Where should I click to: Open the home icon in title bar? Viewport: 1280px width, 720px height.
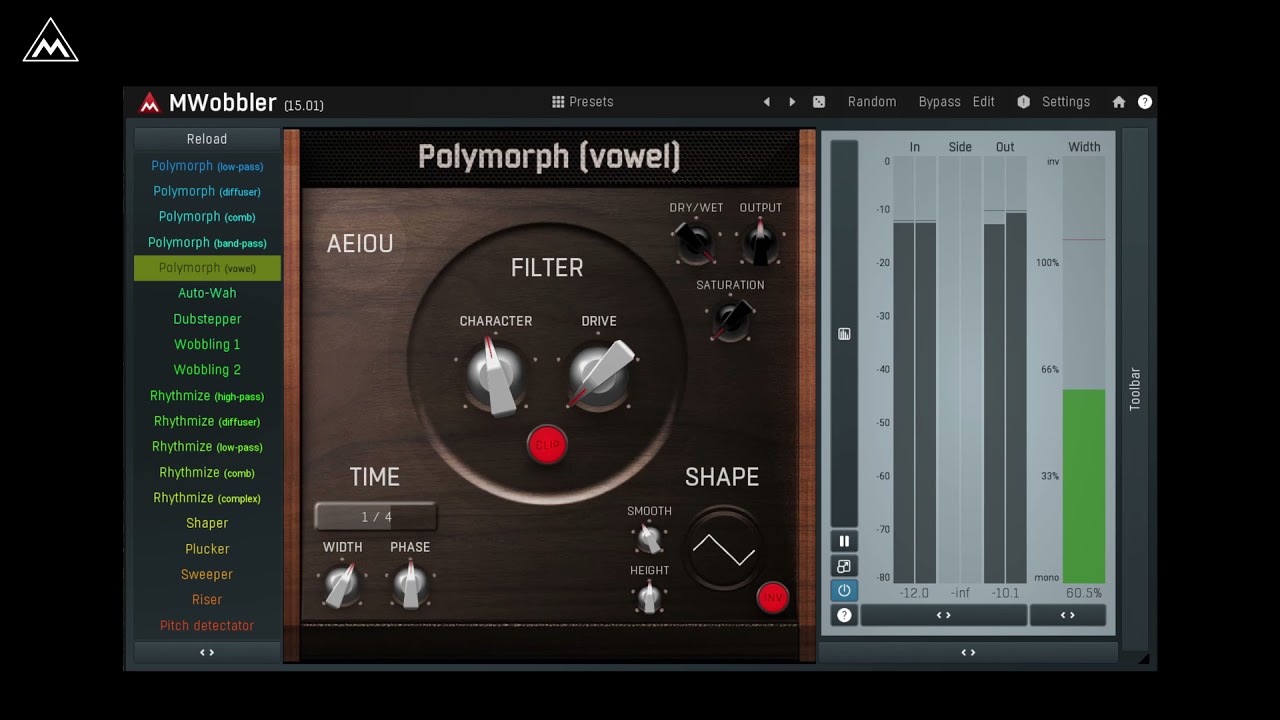point(1119,102)
